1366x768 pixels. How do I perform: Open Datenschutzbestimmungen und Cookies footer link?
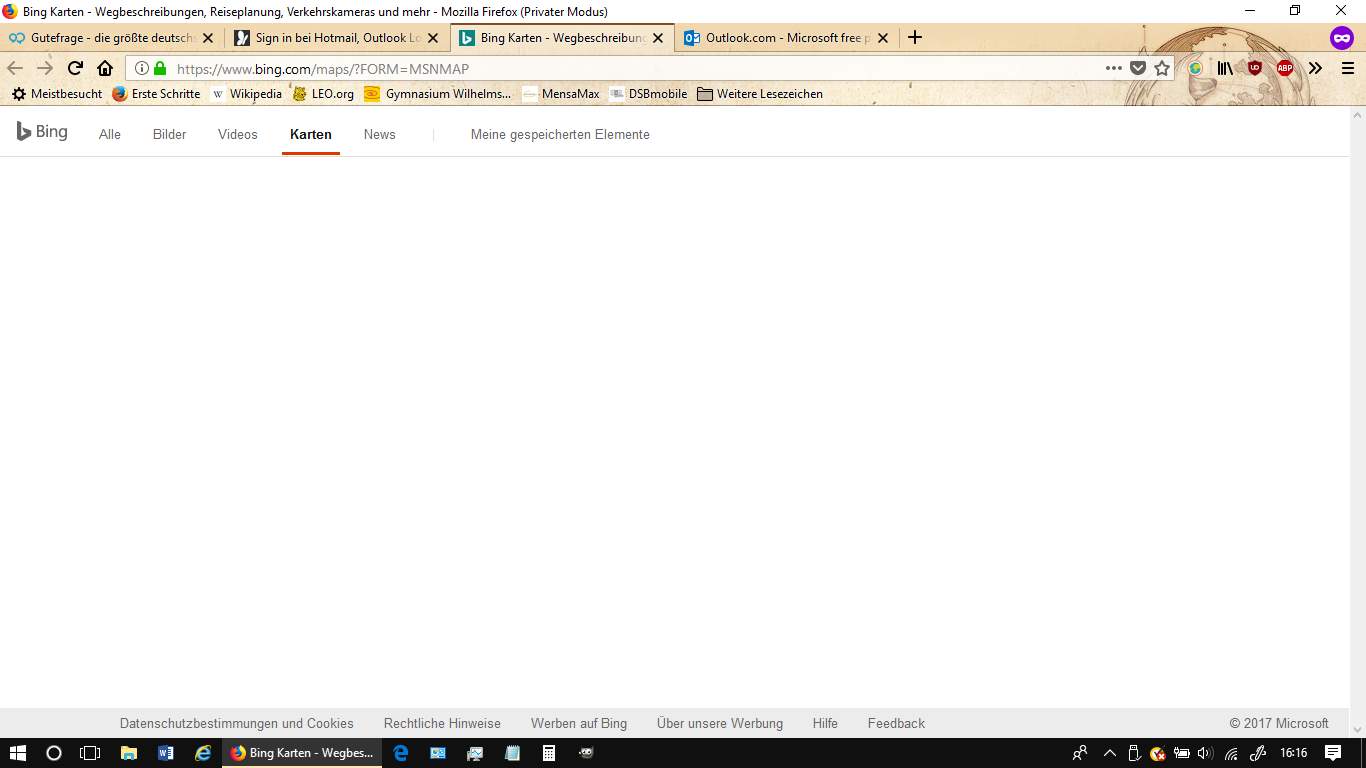click(236, 723)
